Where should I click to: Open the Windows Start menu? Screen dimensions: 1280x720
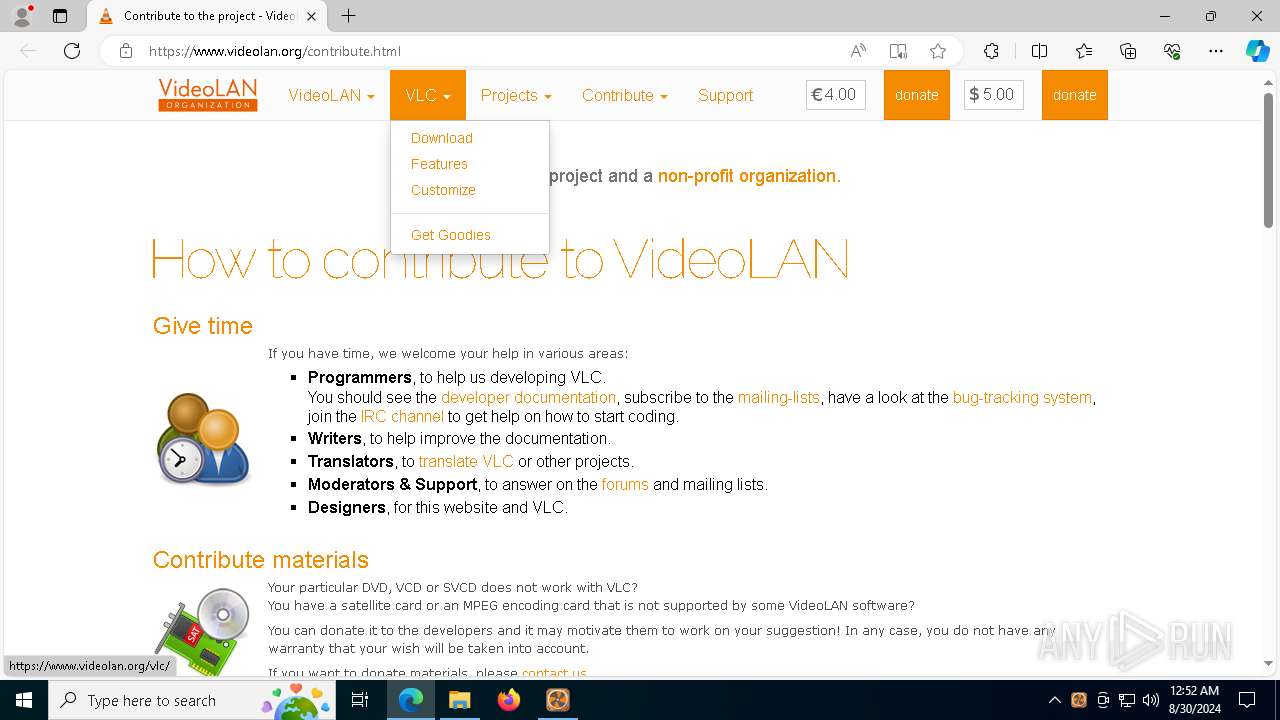(24, 700)
